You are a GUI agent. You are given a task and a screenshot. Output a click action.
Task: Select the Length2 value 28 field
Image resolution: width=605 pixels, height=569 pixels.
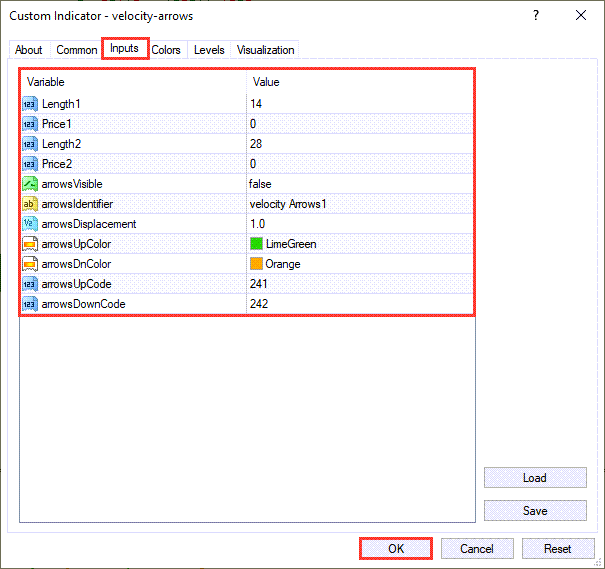click(x=256, y=144)
